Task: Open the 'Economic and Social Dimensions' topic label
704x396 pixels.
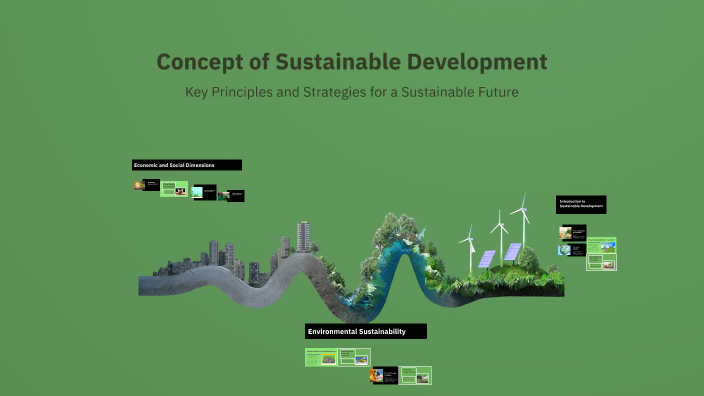Action: [x=187, y=165]
